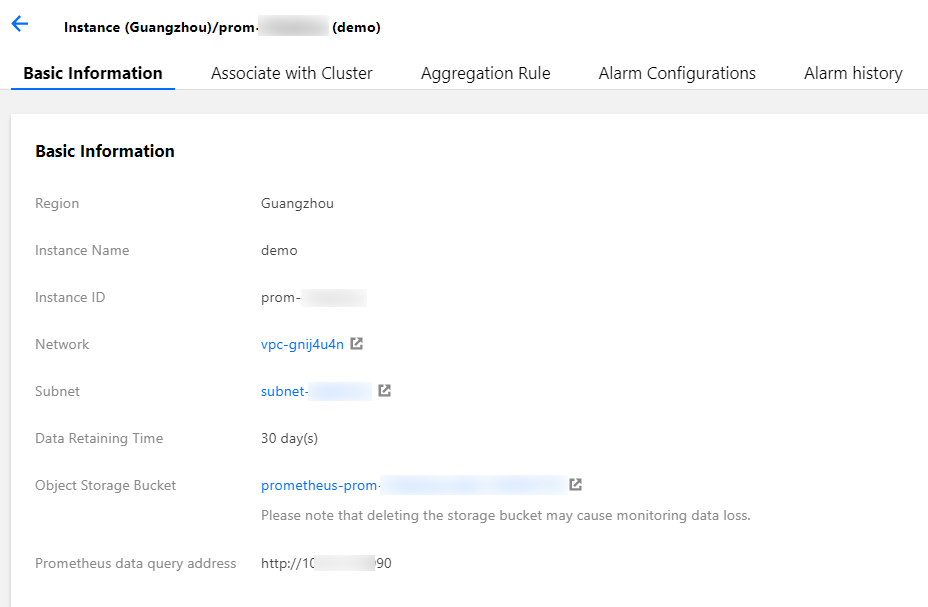View the Alarm history tab

coord(853,73)
